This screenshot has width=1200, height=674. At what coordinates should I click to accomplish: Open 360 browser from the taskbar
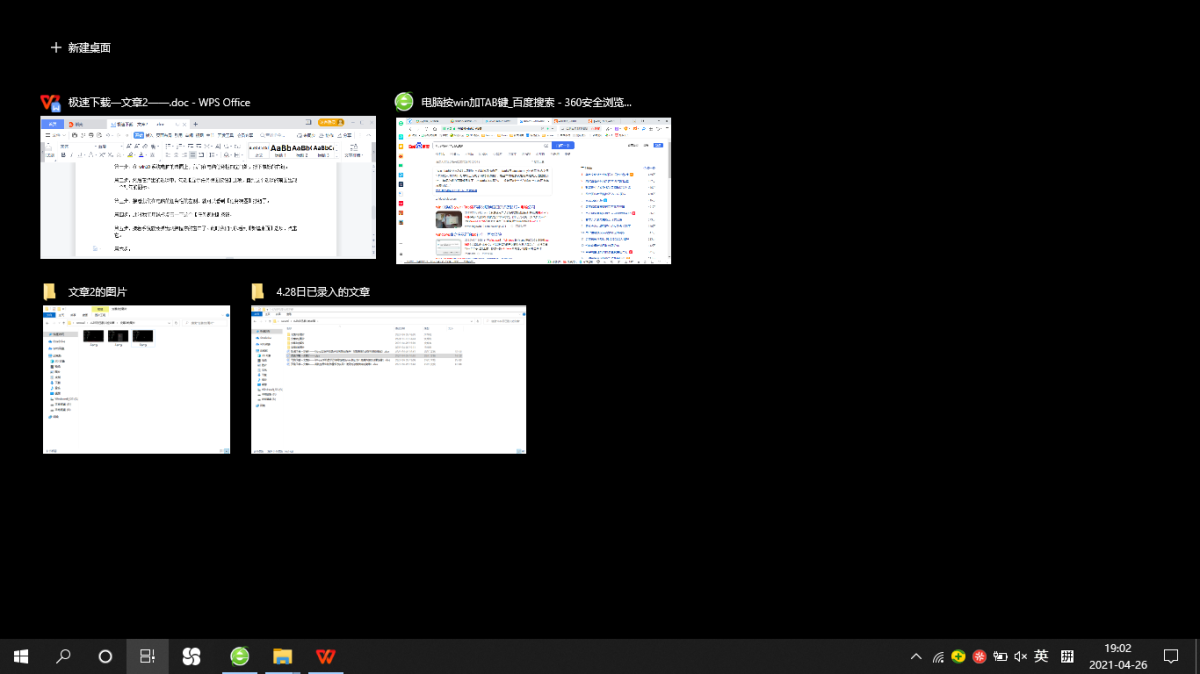pyautogui.click(x=240, y=656)
